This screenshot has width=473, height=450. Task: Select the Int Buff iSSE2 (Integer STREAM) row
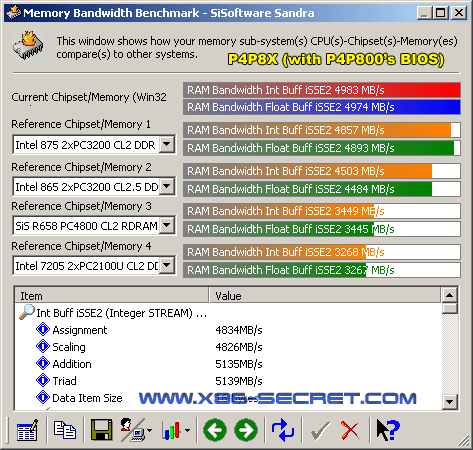tap(121, 313)
